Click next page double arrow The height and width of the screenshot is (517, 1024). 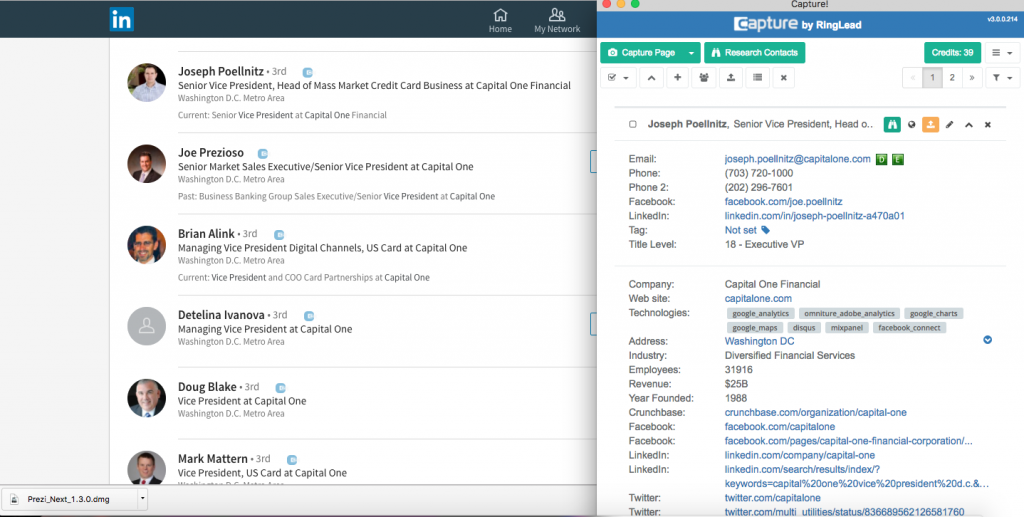[x=972, y=78]
